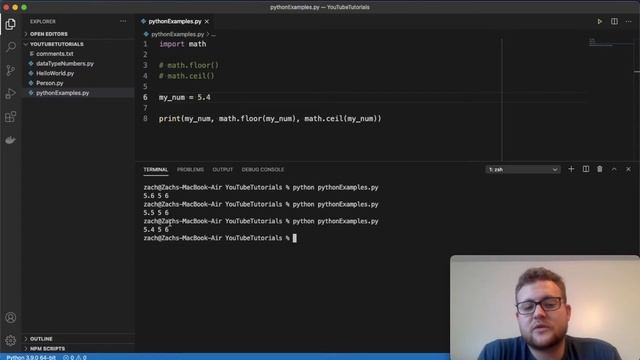Screen dimensions: 640x360
Task: Open editor More Actions ellipsis menu
Action: pyautogui.click(x=629, y=21)
